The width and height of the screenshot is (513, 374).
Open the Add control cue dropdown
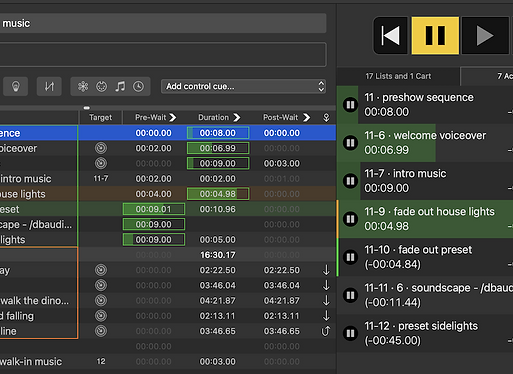coord(243,86)
